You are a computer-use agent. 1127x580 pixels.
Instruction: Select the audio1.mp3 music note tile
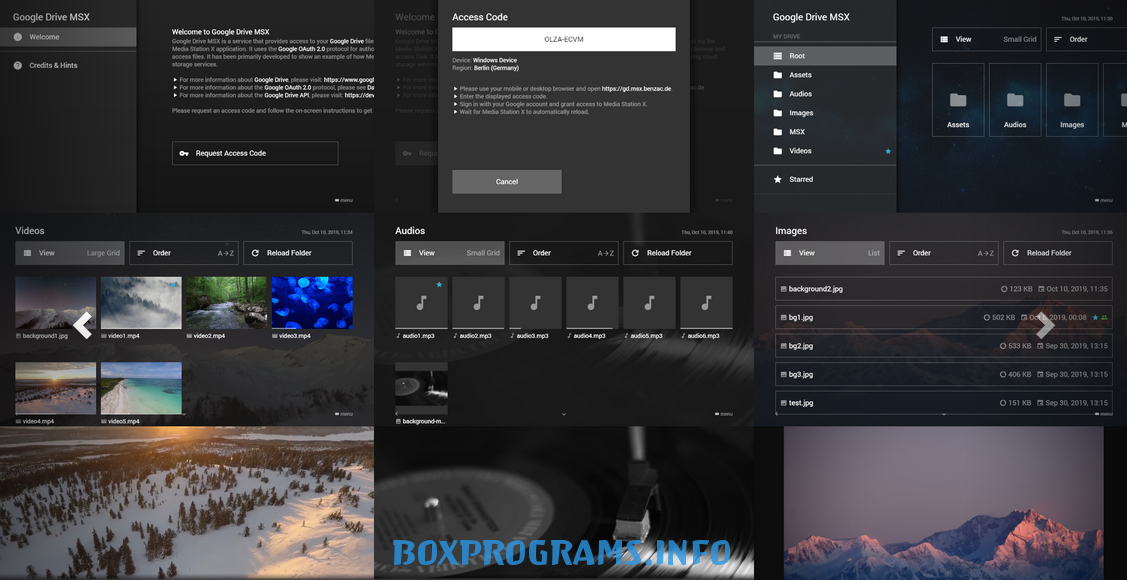(421, 303)
